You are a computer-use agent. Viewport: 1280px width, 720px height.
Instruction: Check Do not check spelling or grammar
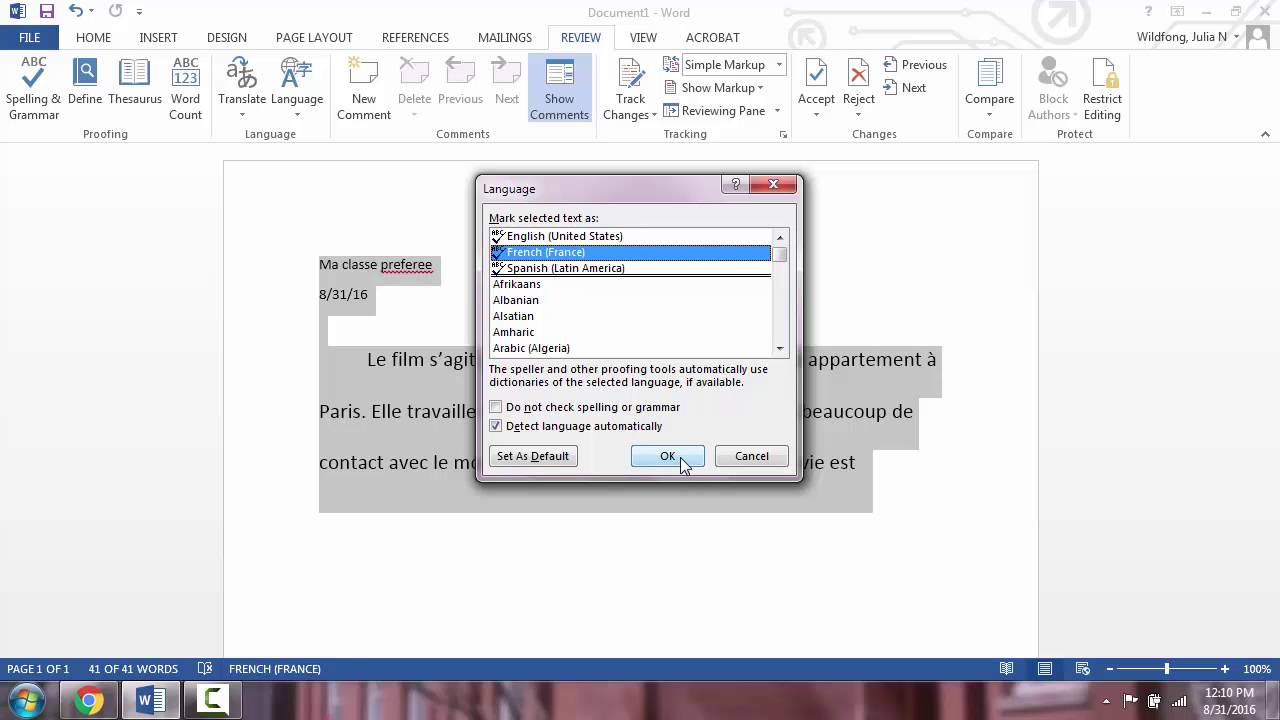(x=496, y=407)
